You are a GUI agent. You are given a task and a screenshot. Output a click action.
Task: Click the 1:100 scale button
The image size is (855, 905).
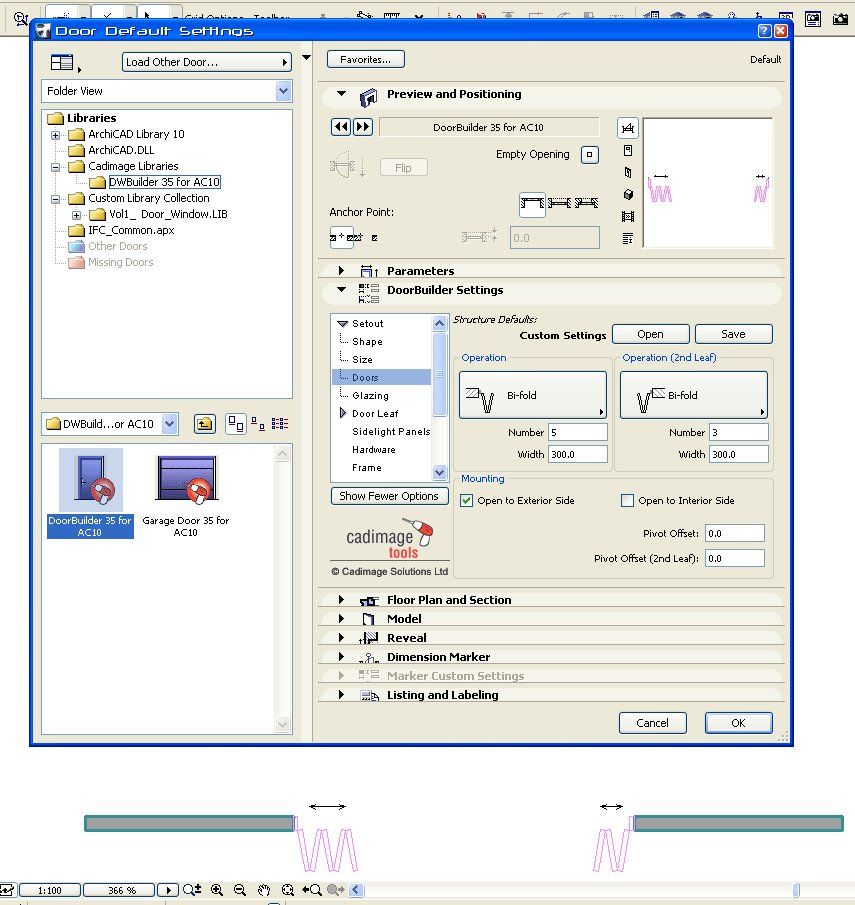[50, 890]
